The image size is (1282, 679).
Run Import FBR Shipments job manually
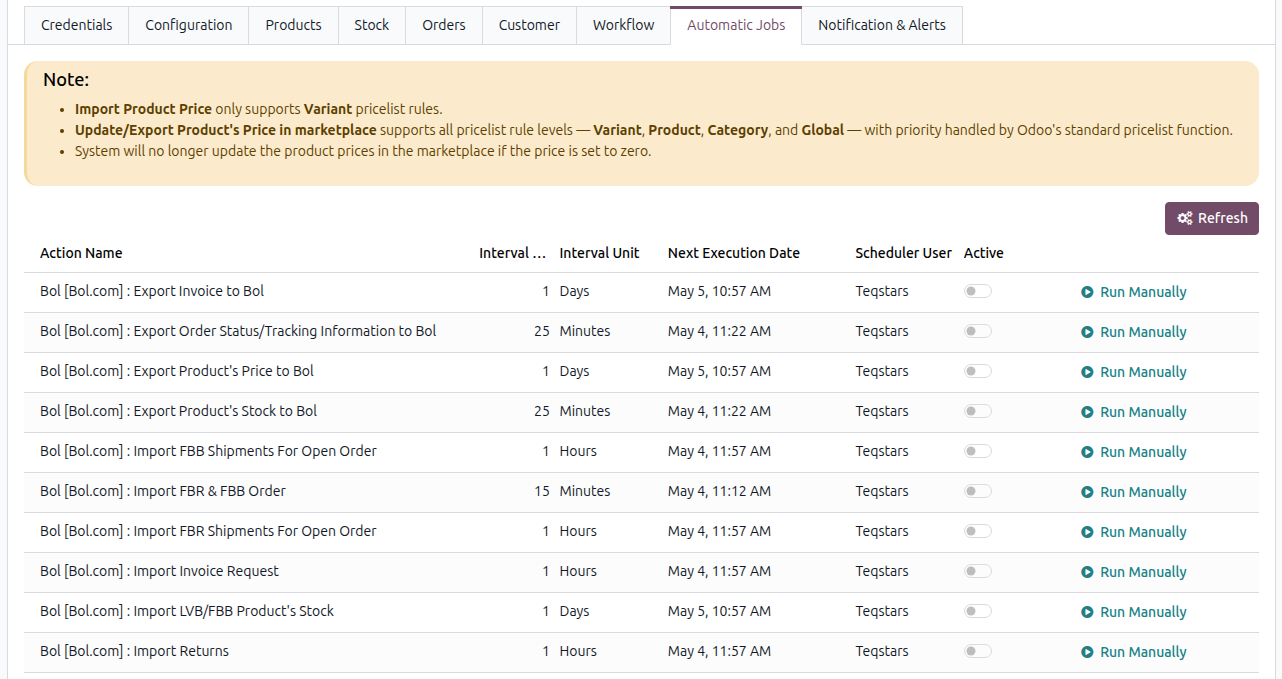coord(1143,532)
